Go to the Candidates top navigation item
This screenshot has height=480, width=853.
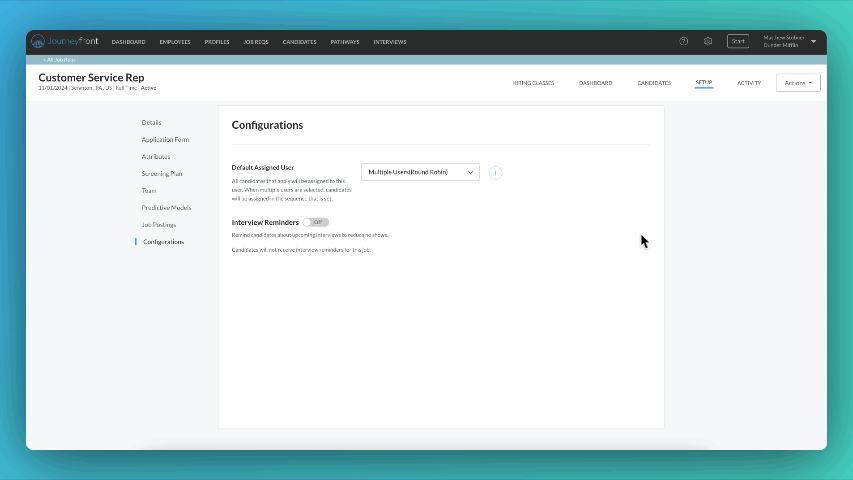299,42
